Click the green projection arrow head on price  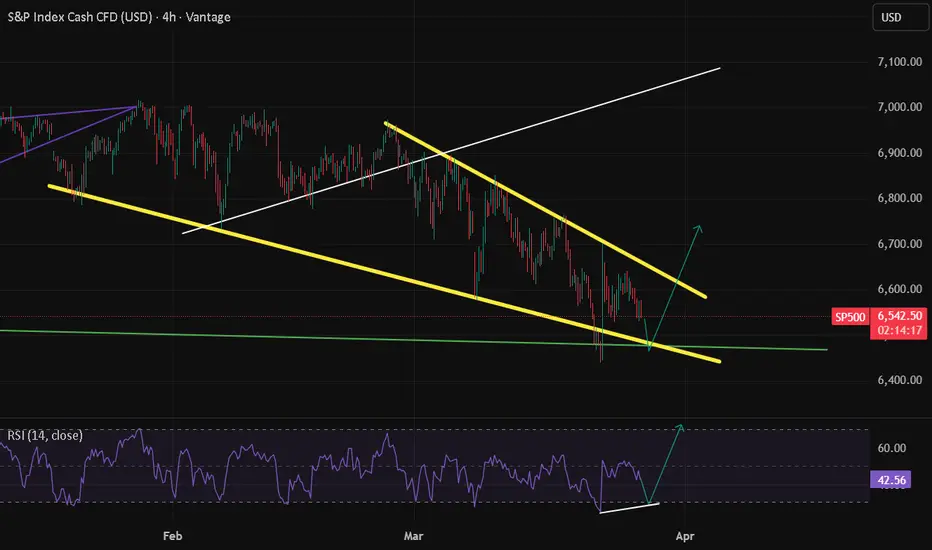pyautogui.click(x=699, y=228)
